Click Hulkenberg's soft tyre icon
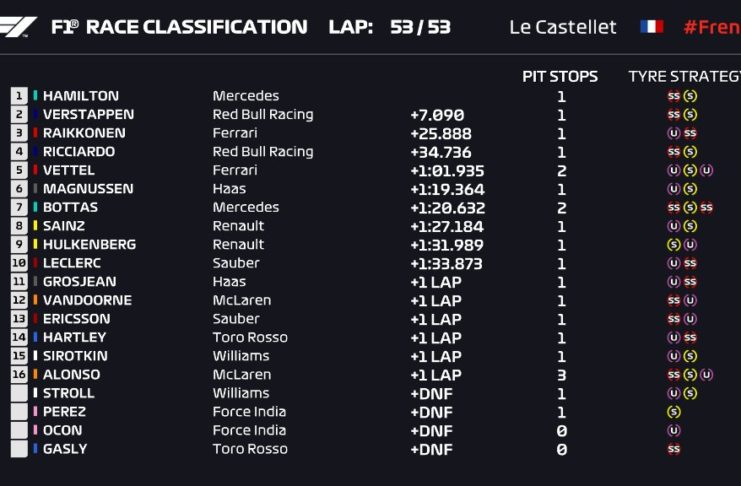The height and width of the screenshot is (486, 741). pyautogui.click(x=674, y=245)
